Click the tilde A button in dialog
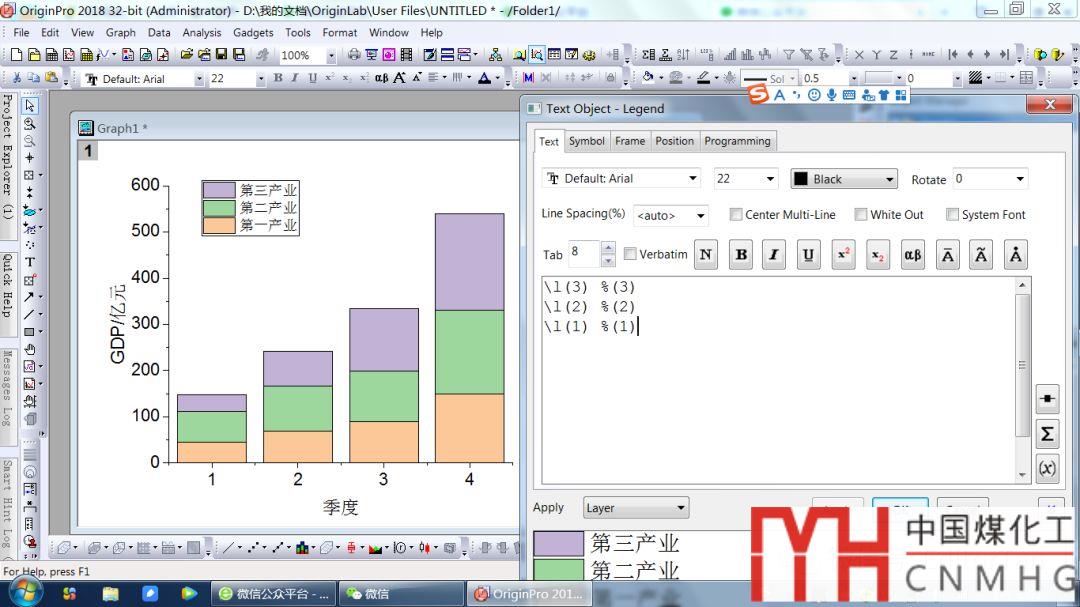1080x607 pixels. [x=981, y=255]
